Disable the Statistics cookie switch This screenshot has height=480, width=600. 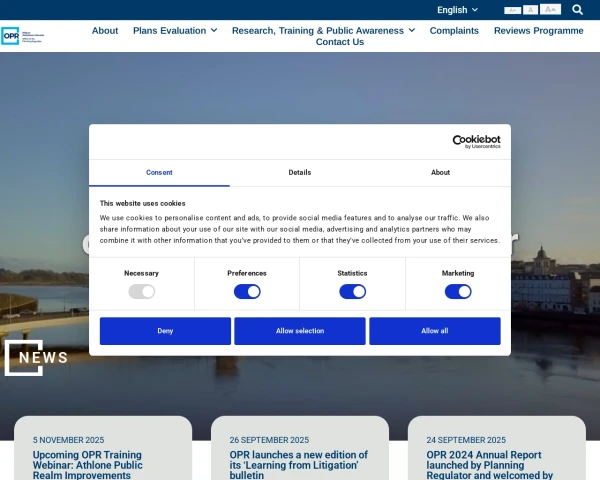(352, 292)
